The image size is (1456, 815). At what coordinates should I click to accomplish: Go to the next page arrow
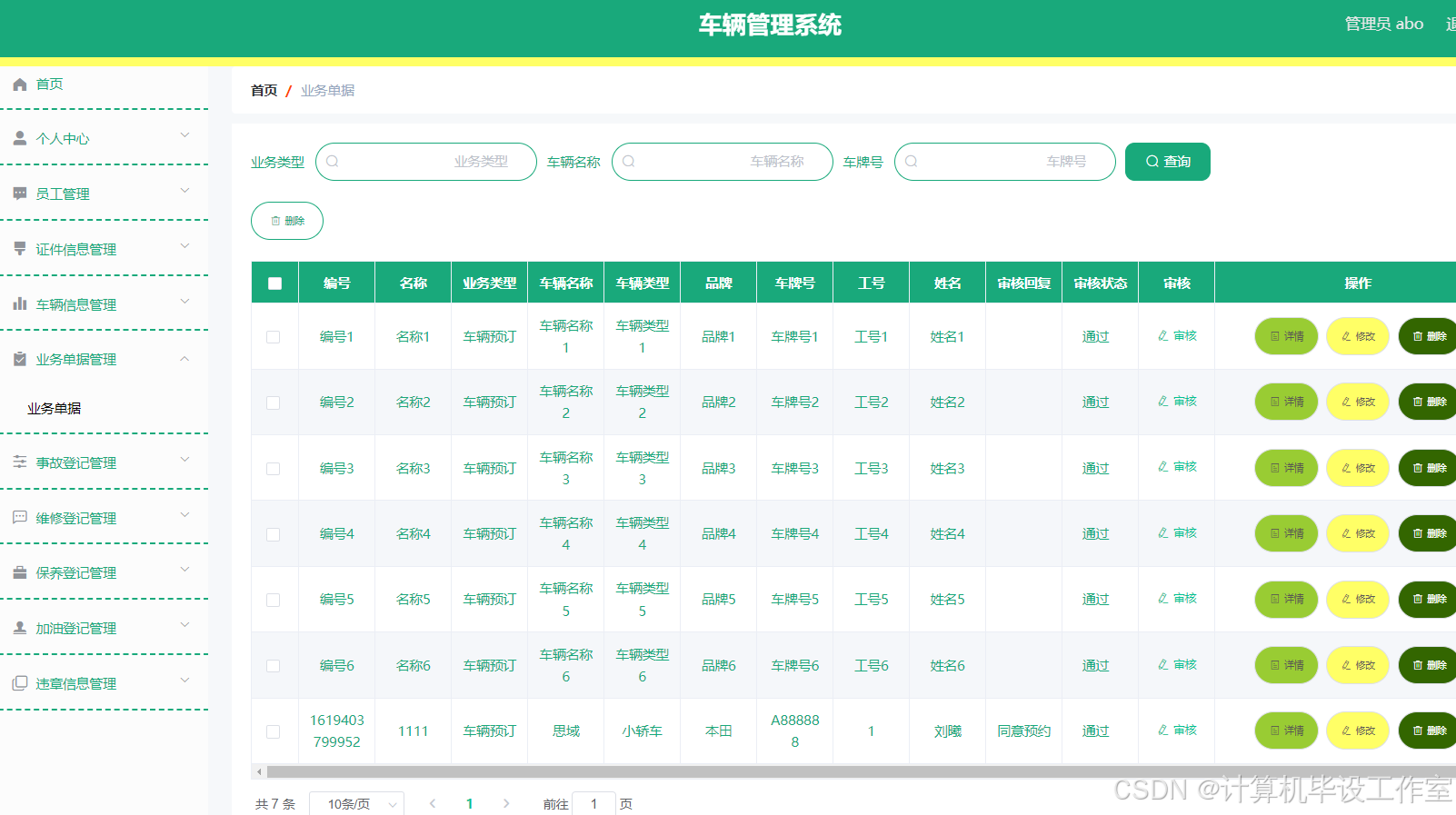tap(506, 803)
